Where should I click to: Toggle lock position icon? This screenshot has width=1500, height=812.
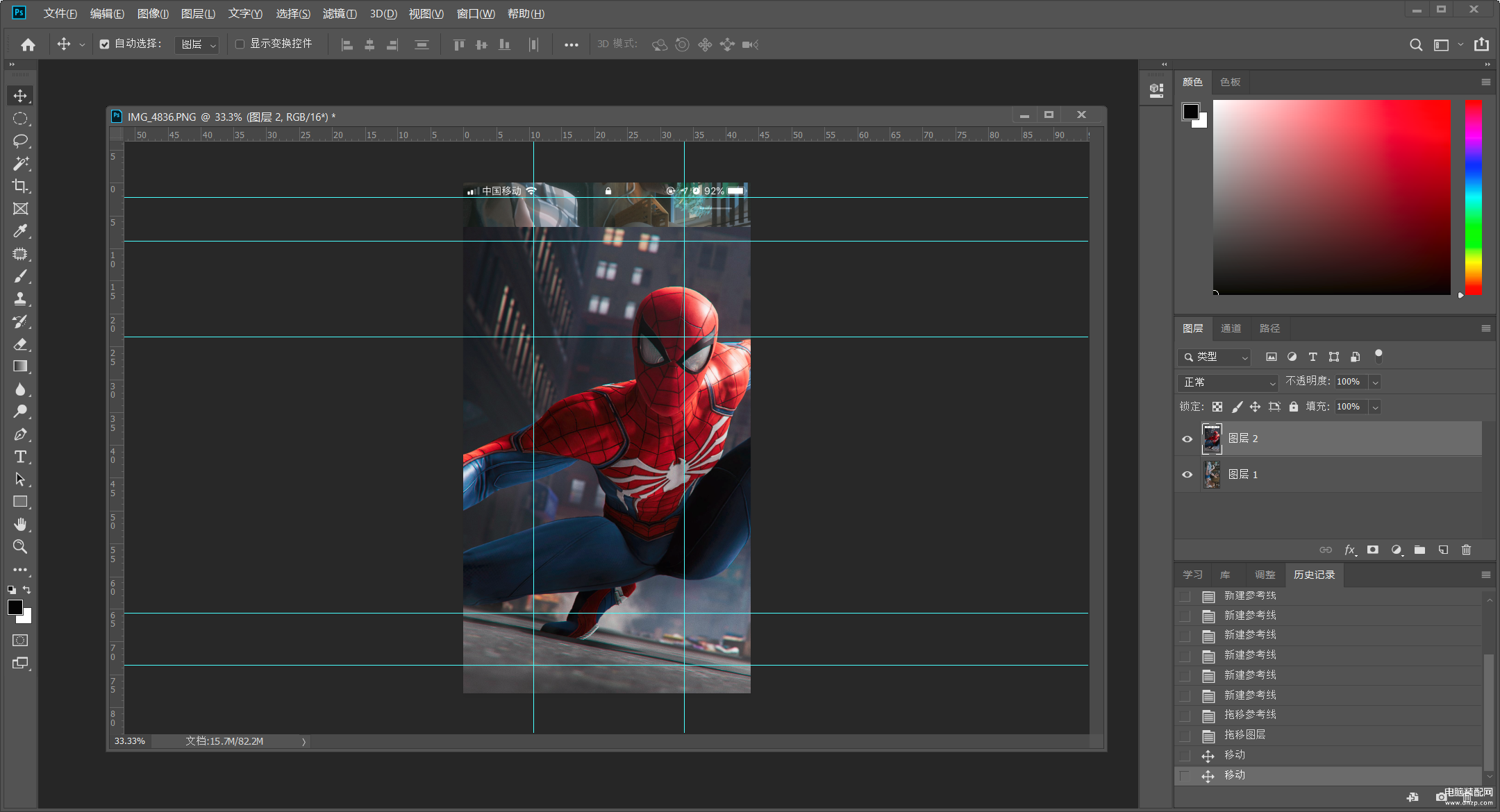pos(1254,407)
